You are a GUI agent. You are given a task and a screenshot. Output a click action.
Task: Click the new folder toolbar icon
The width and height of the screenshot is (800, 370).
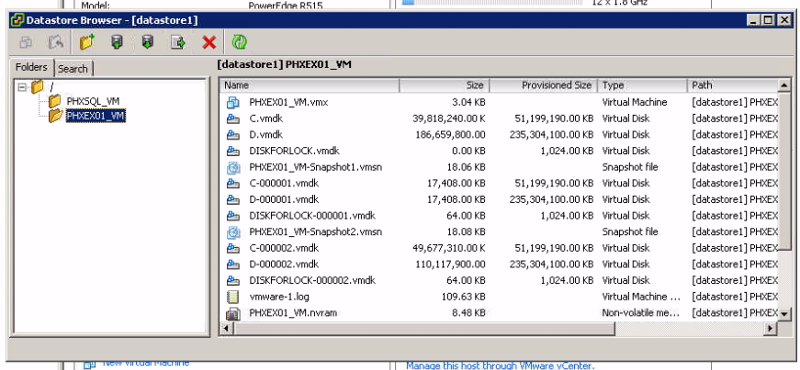[87, 42]
